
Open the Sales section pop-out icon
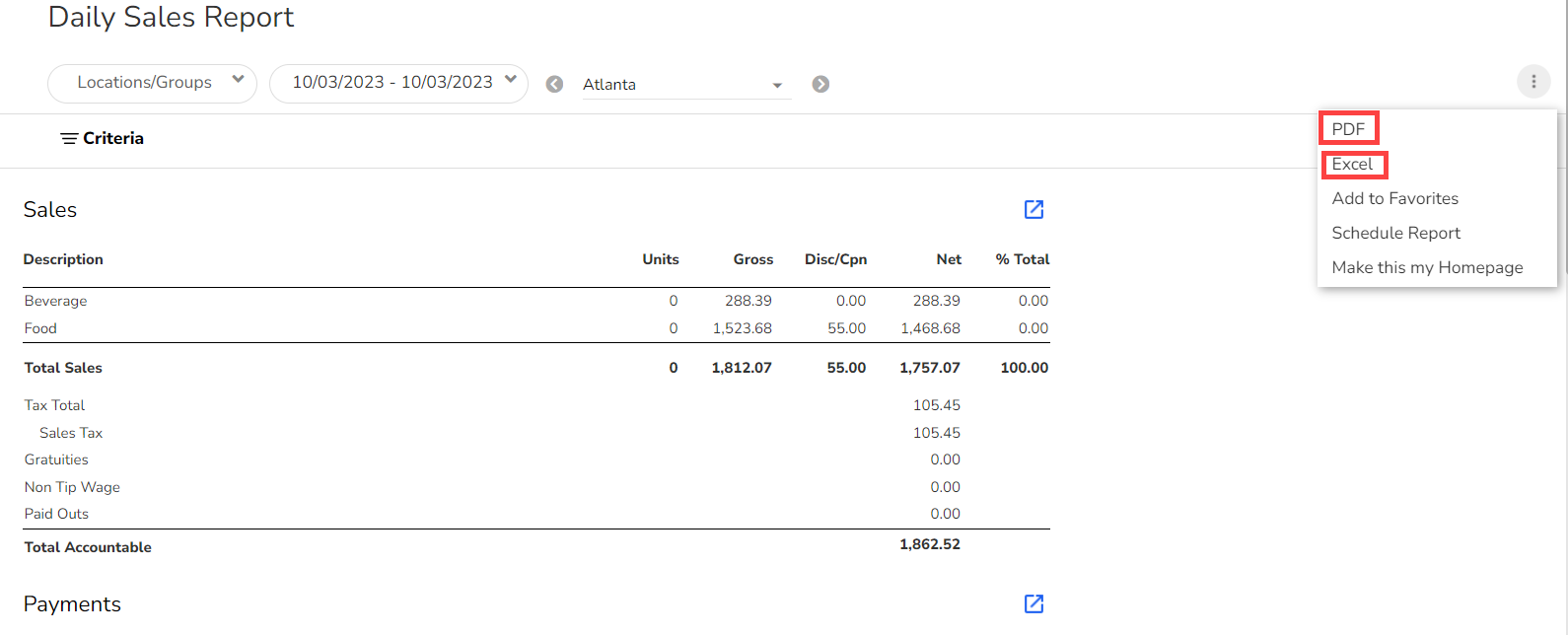click(1033, 209)
